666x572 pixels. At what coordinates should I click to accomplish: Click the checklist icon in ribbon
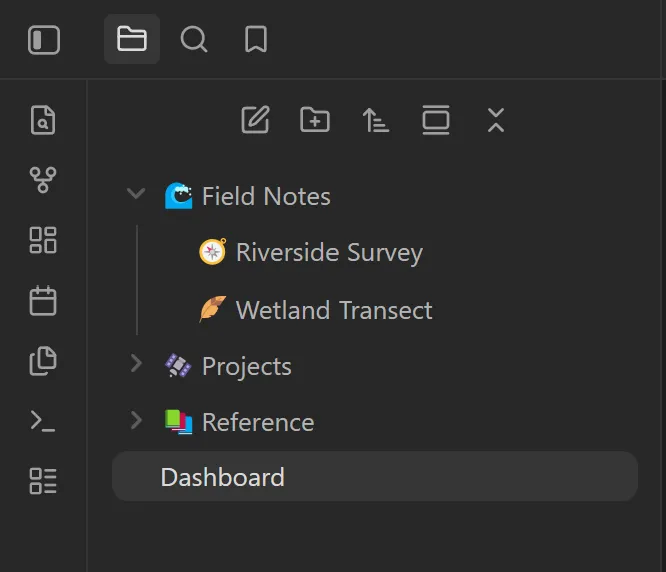[43, 481]
